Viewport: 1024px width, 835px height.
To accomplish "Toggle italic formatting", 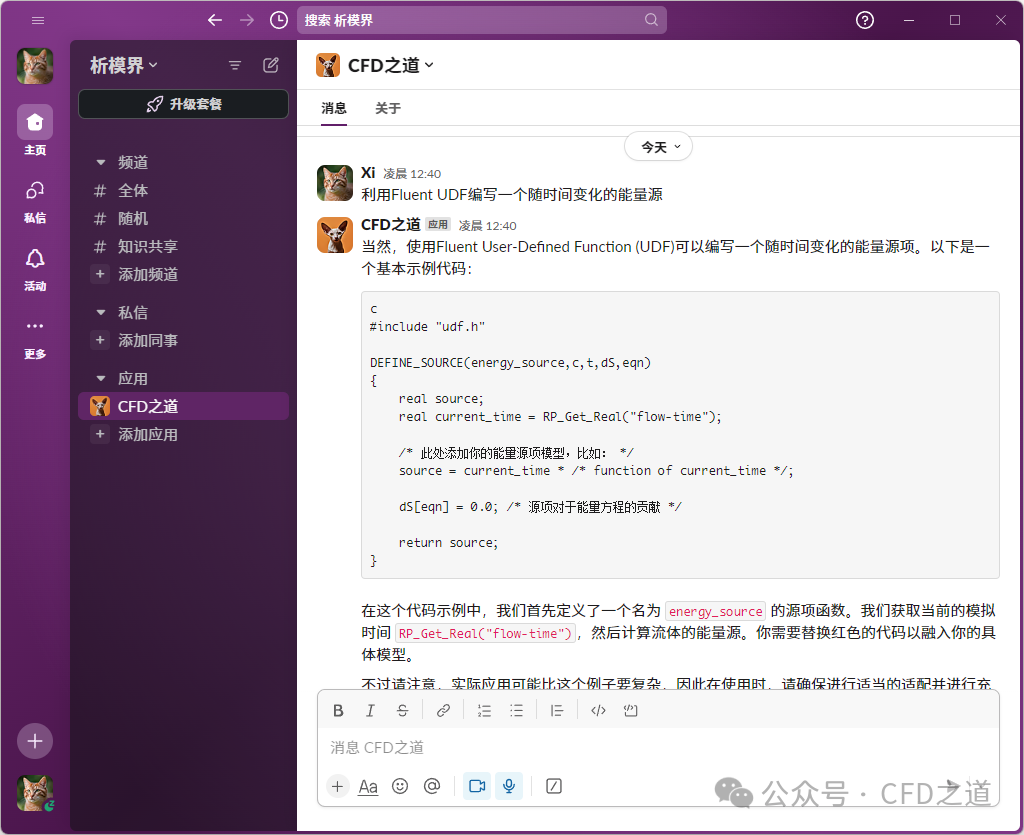I will [370, 711].
